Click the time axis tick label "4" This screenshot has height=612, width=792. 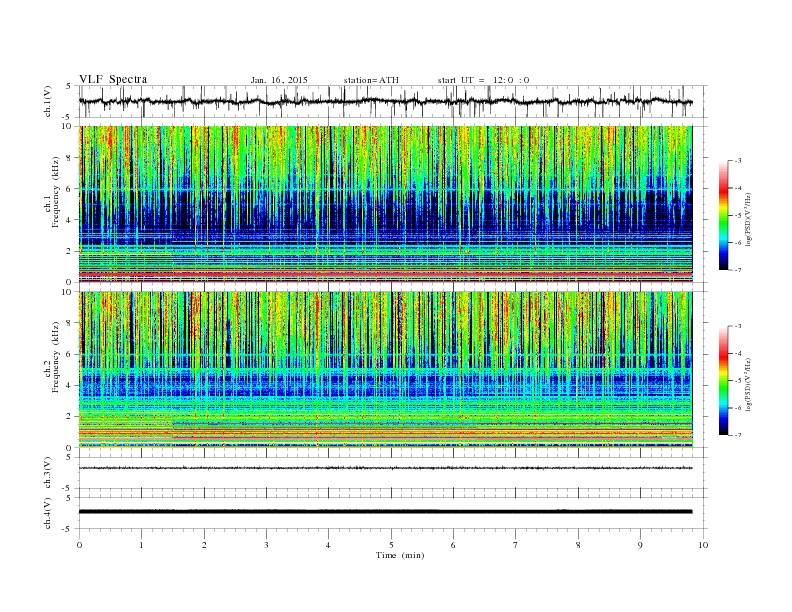[328, 545]
